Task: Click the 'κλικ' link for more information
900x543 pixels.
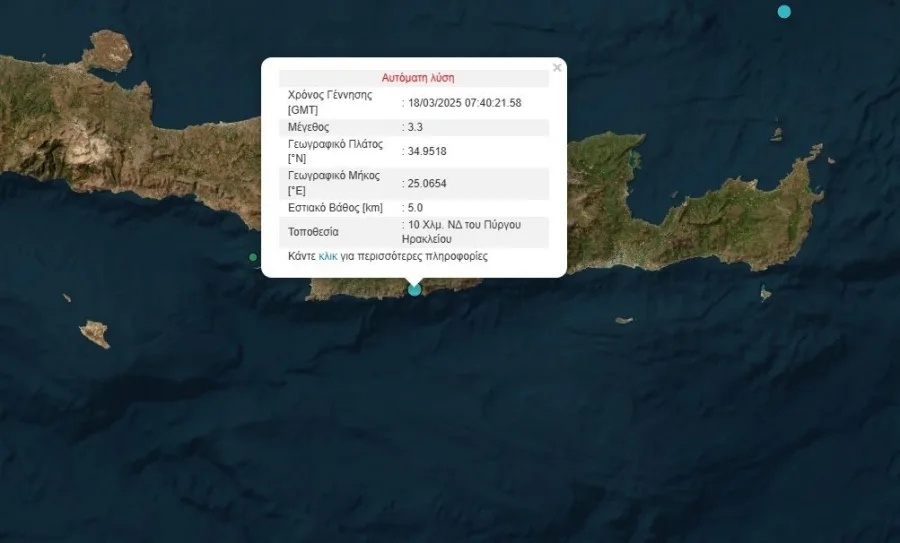Action: tap(328, 257)
